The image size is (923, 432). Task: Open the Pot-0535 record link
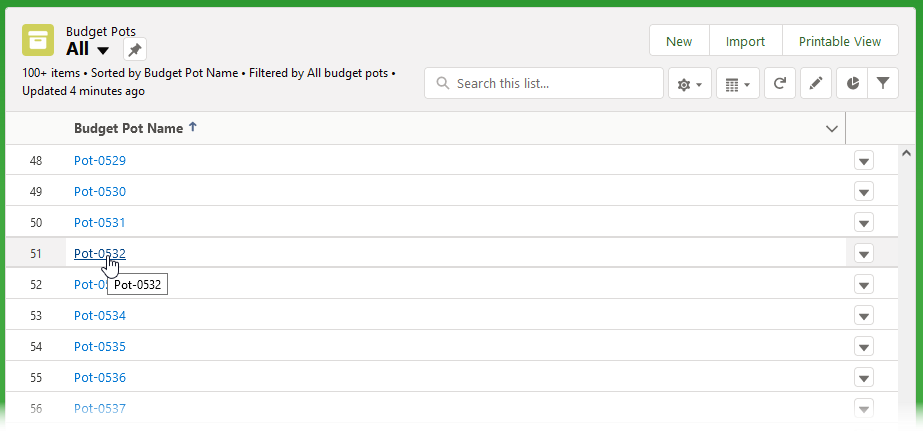point(100,347)
